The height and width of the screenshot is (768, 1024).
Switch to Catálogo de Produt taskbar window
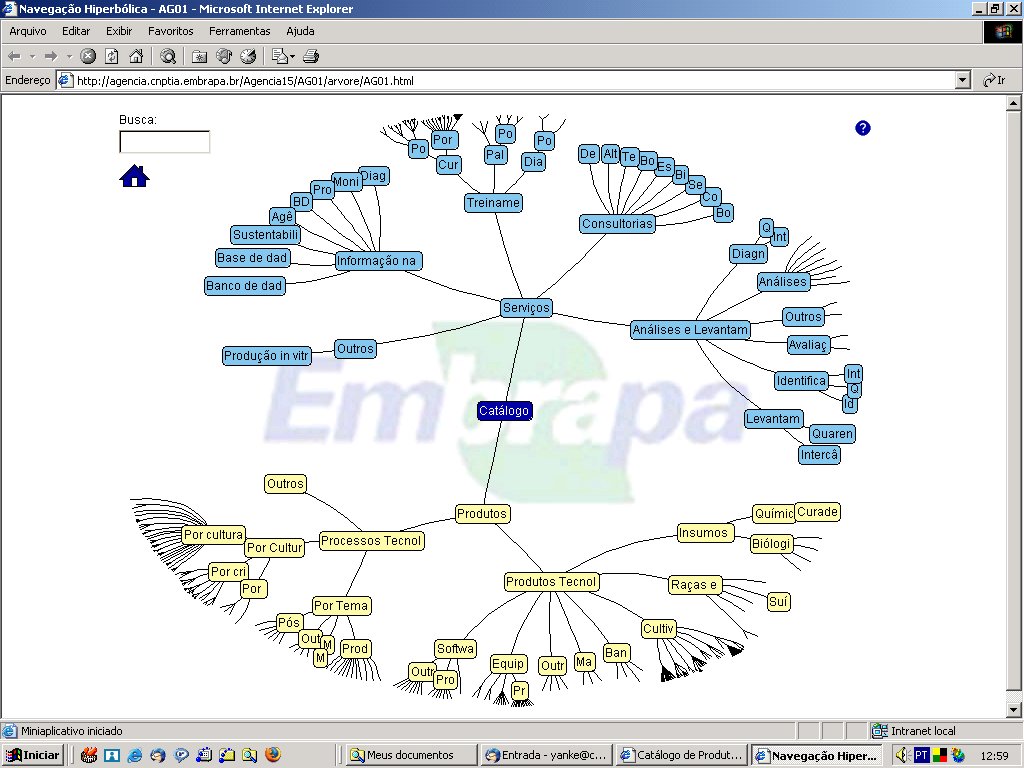682,756
